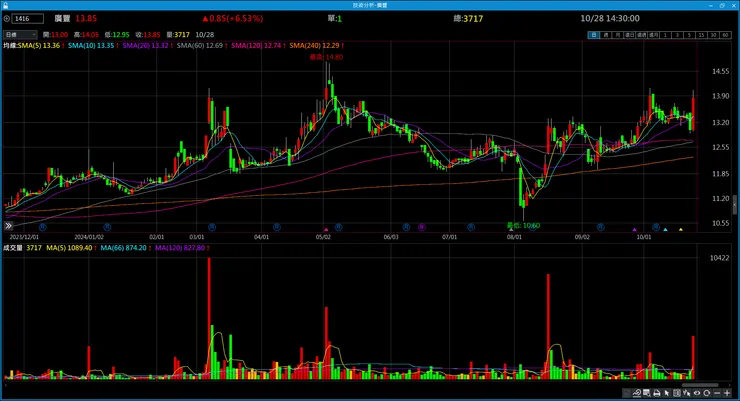This screenshot has width=740, height=401.
Task: Click the chart window search icon
Action: coord(647,393)
